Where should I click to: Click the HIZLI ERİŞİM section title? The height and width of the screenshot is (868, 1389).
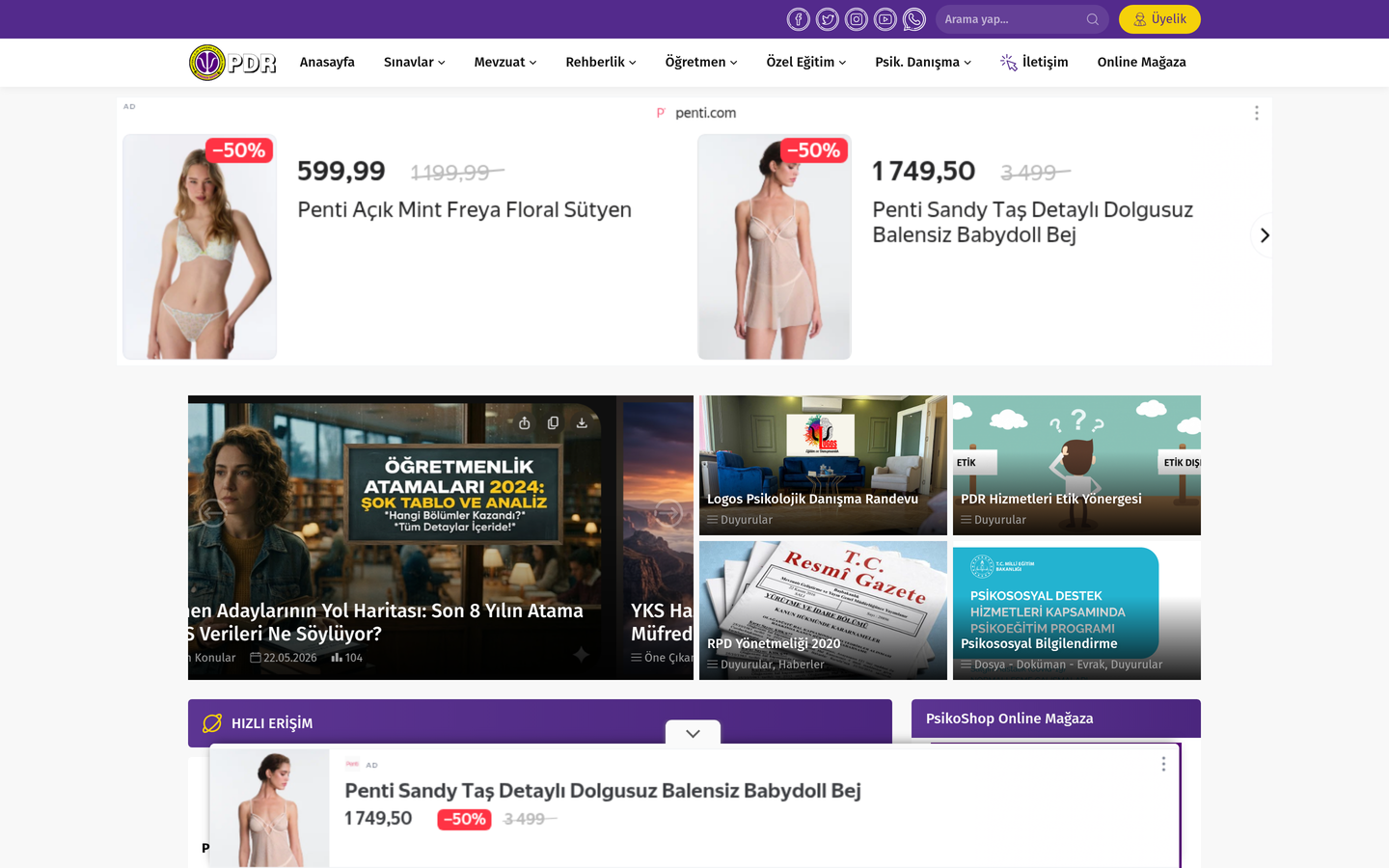click(x=272, y=723)
